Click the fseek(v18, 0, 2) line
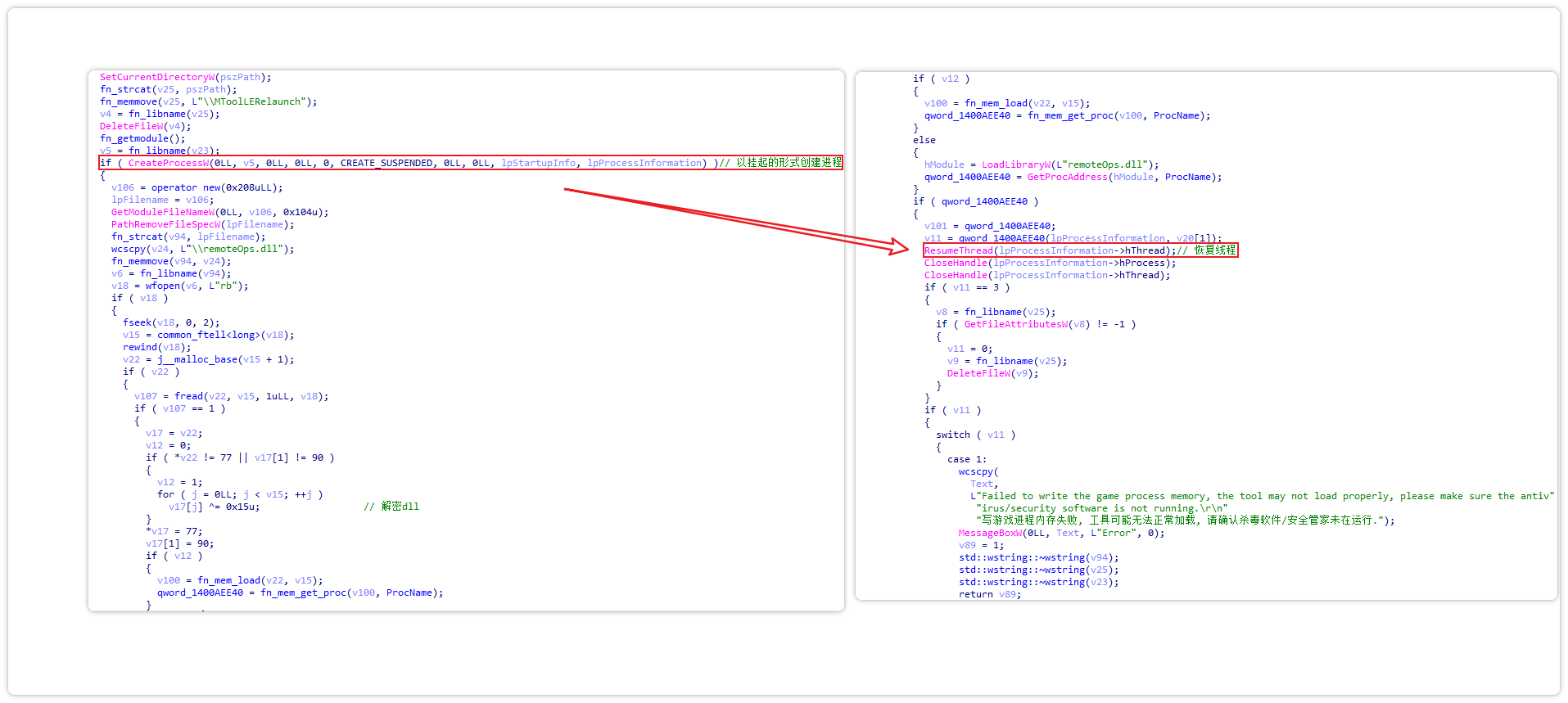Screen dimensions: 1568x703 [171, 322]
